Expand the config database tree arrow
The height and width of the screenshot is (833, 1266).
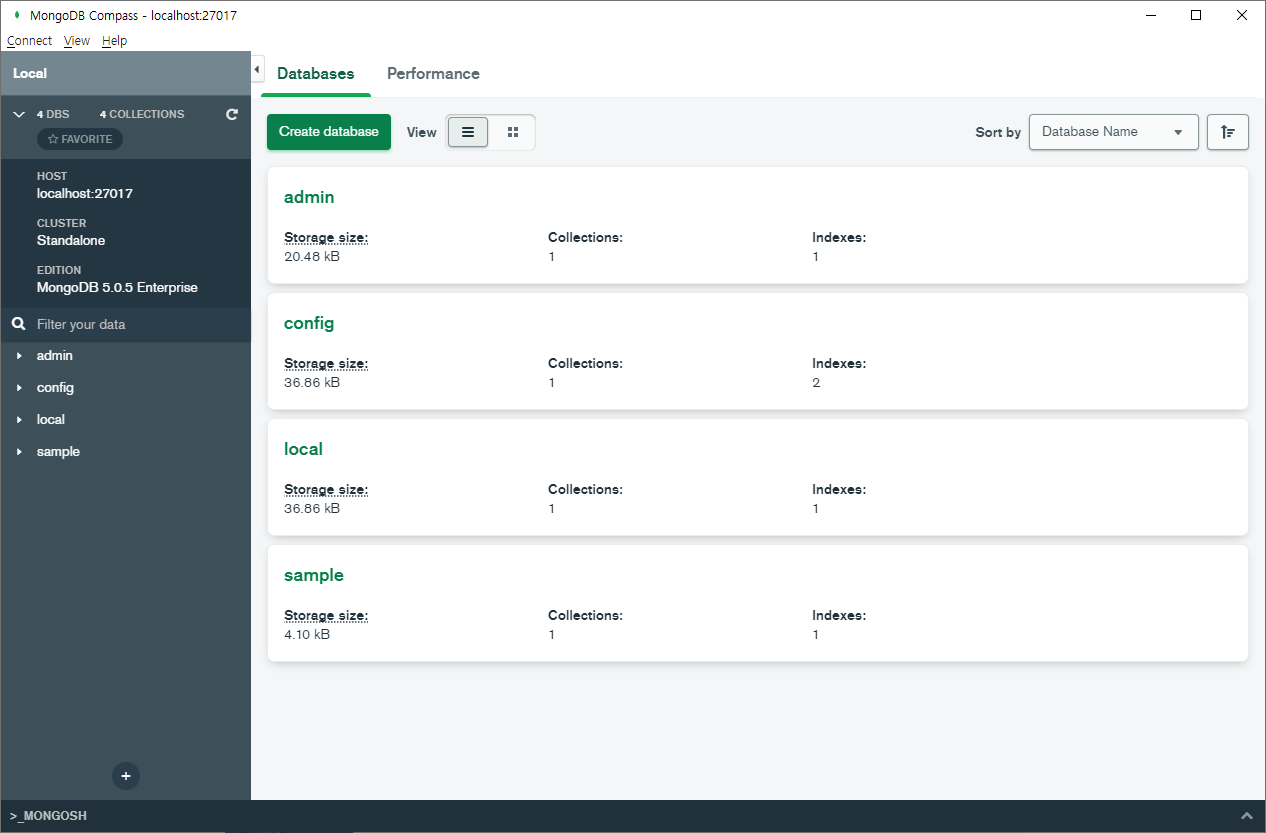coord(19,388)
